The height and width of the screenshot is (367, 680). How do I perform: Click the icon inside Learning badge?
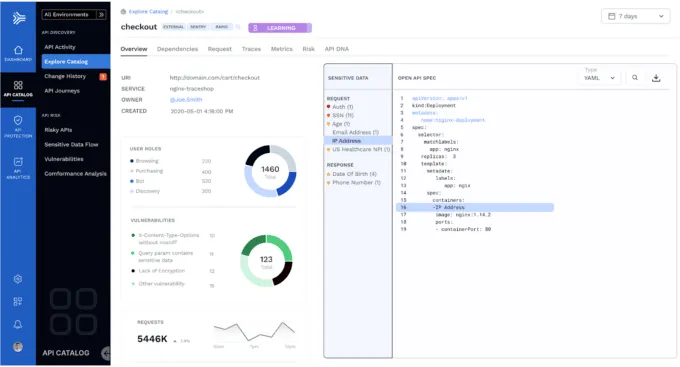tap(255, 28)
